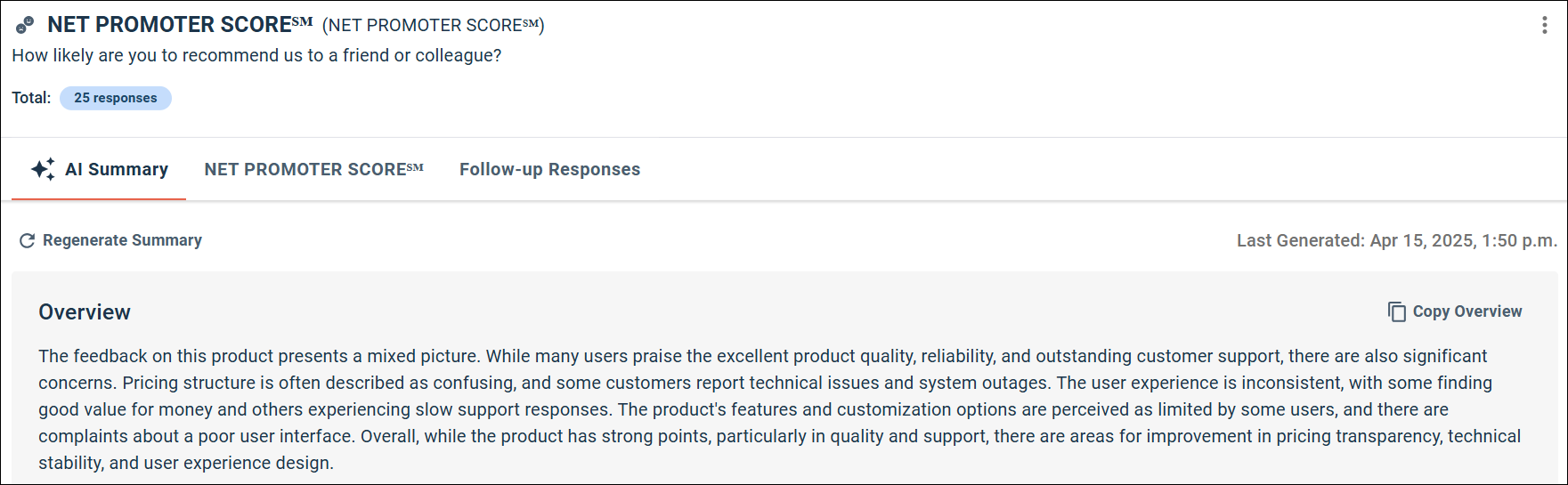1568x485 pixels.
Task: Click the NPS gauge icon beside title
Action: click(25, 25)
